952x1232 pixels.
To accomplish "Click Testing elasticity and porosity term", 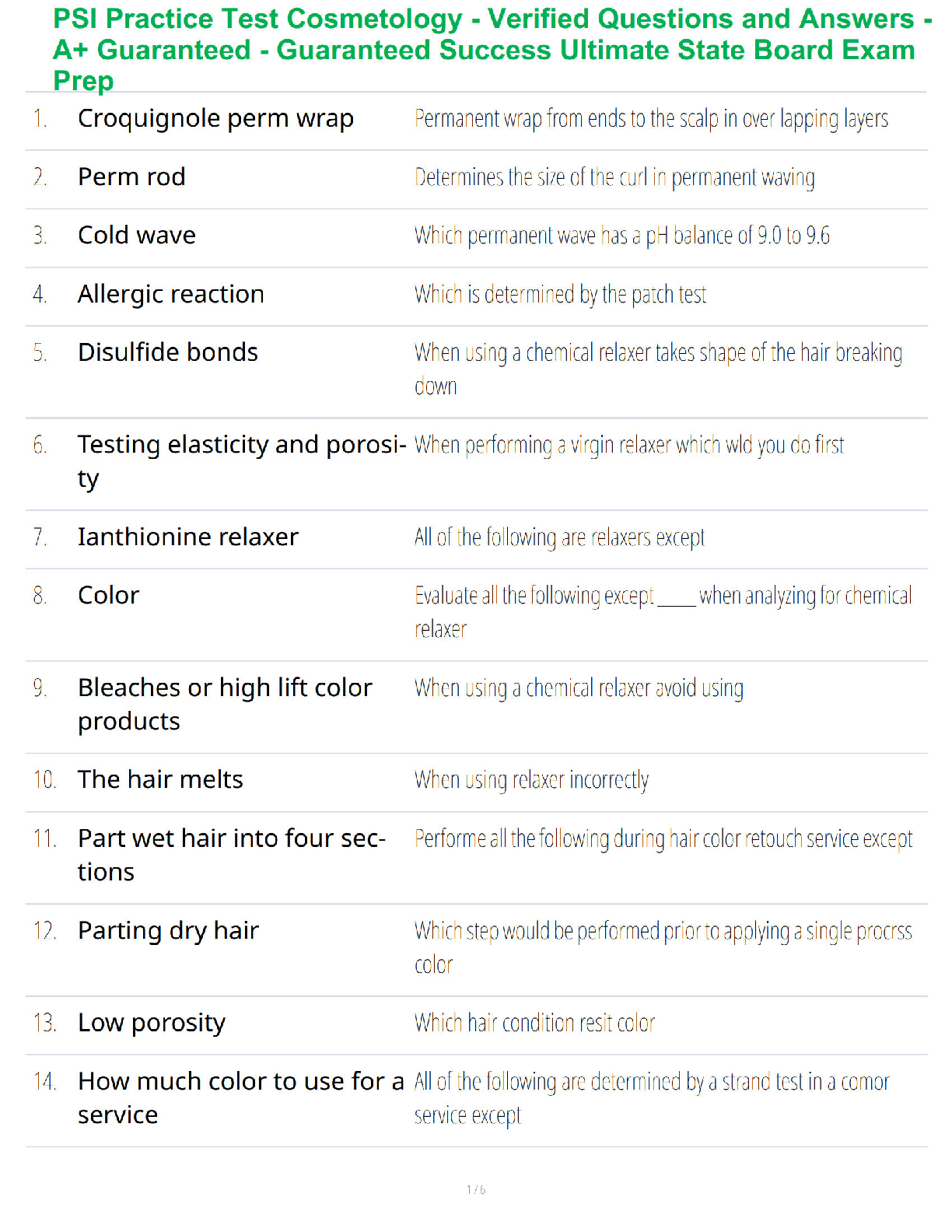I will pos(242,462).
